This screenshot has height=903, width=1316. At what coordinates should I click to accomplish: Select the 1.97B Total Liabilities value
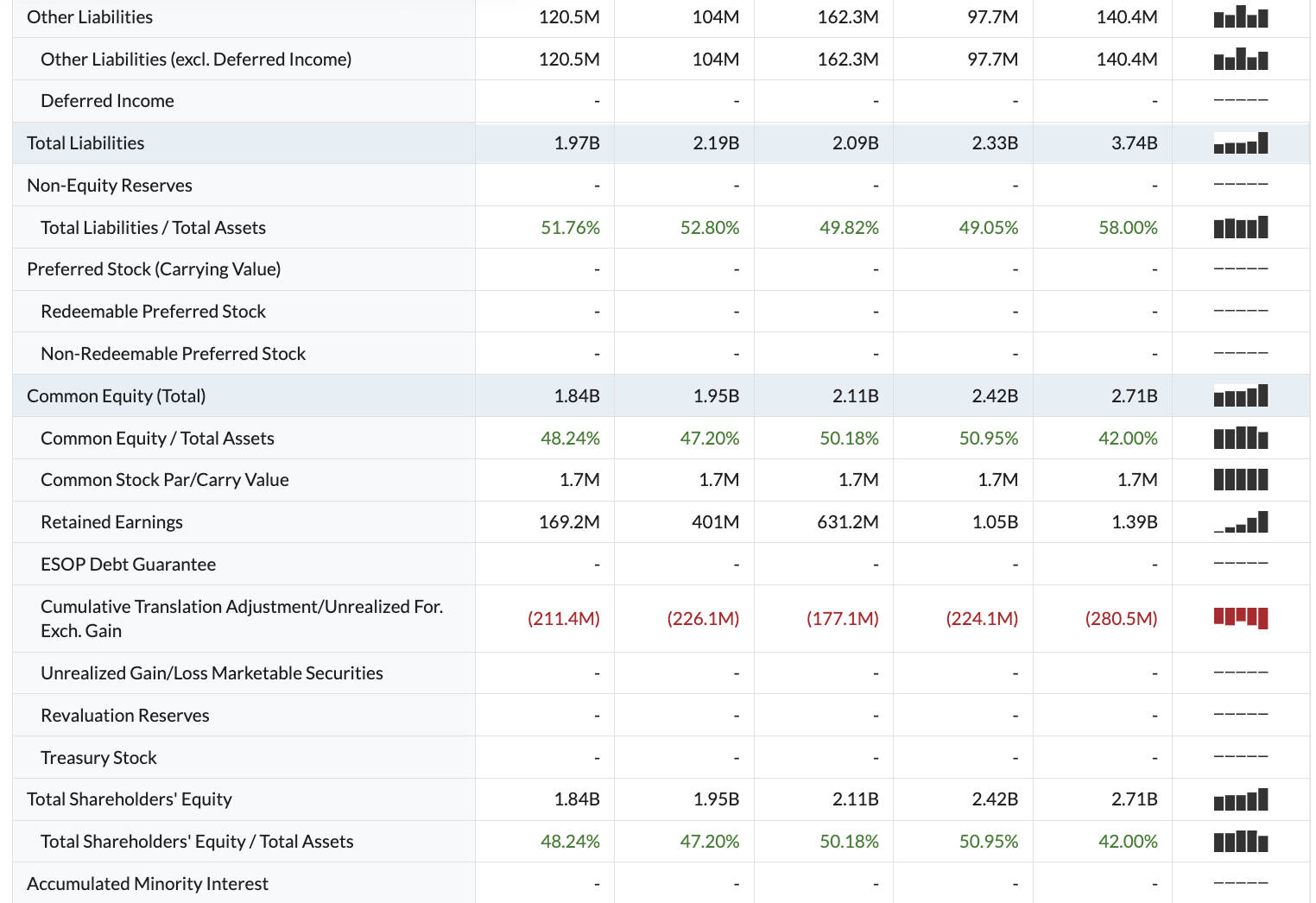577,143
